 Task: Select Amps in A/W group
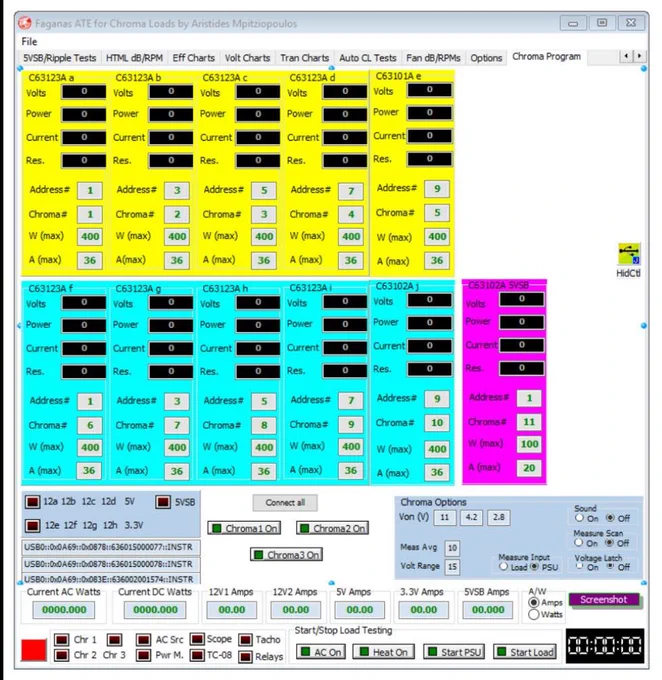(534, 602)
